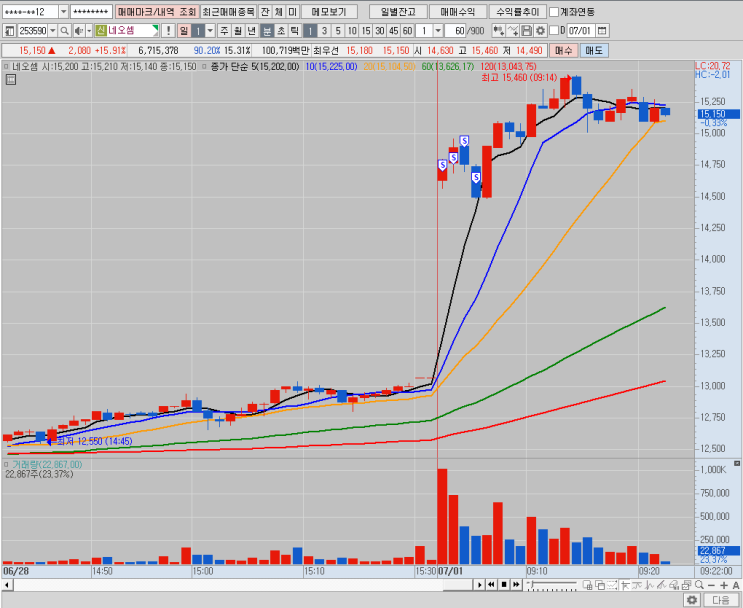Click the 수익률추이 button
The width and height of the screenshot is (743, 608).
517,12
